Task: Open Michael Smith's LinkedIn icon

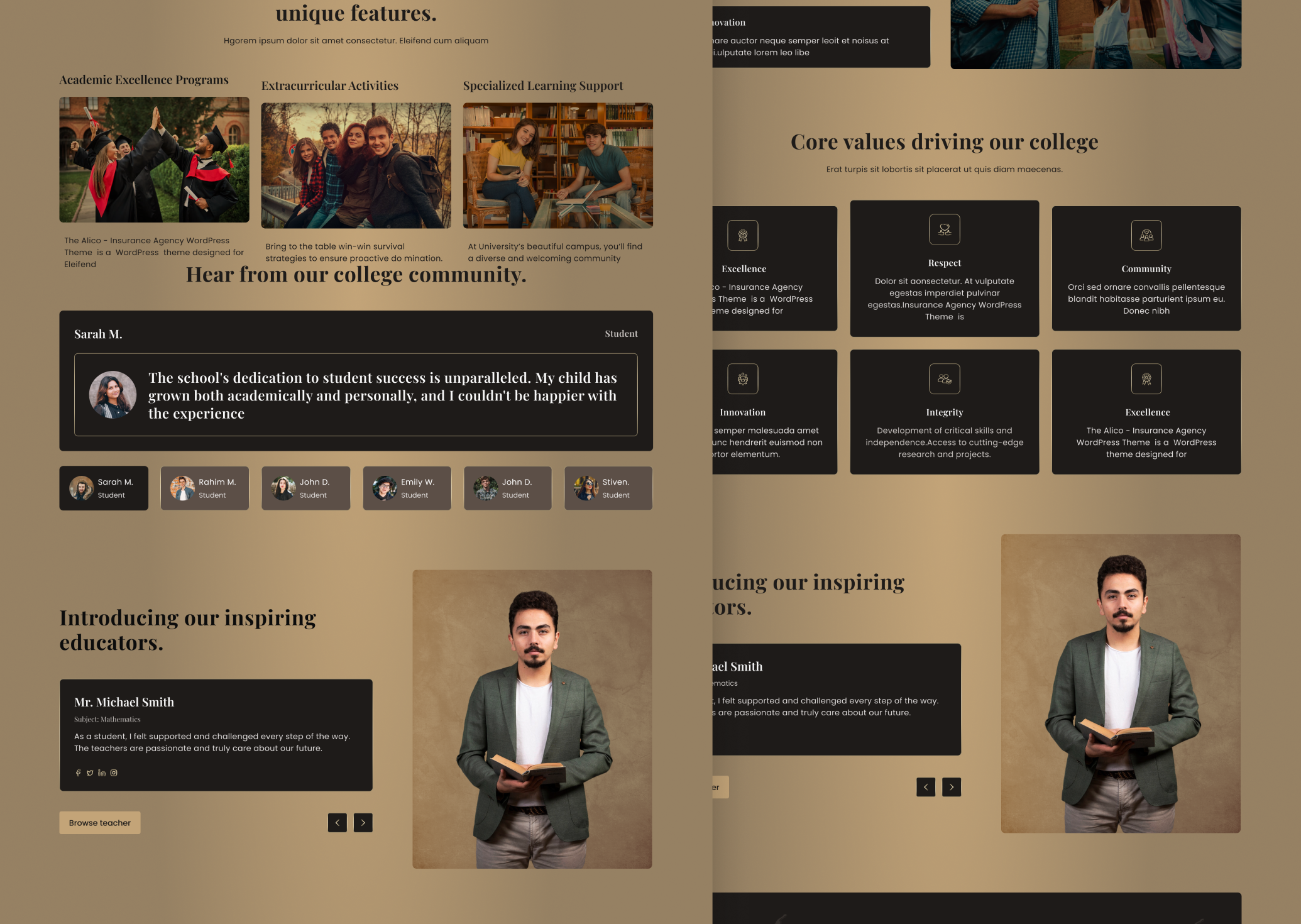Action: point(102,773)
